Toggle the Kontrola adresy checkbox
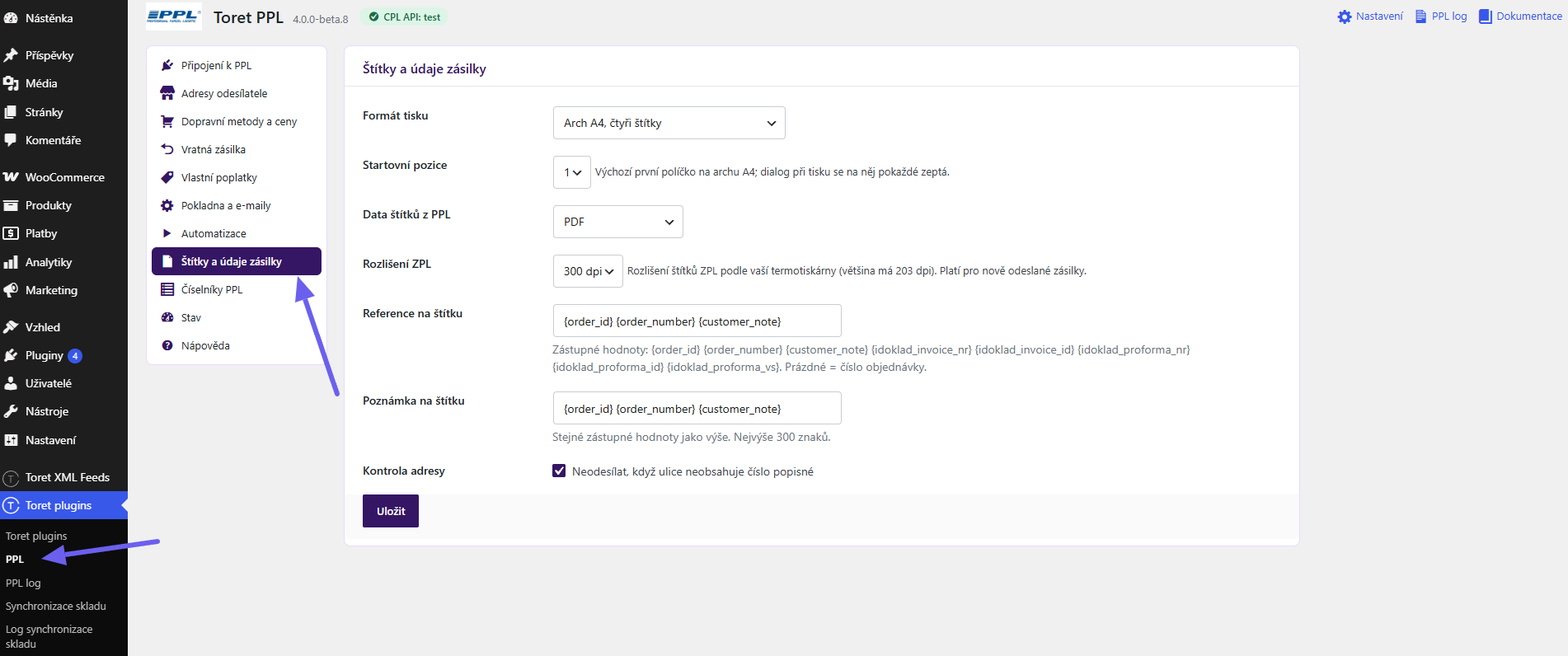The height and width of the screenshot is (656, 1568). [x=559, y=471]
